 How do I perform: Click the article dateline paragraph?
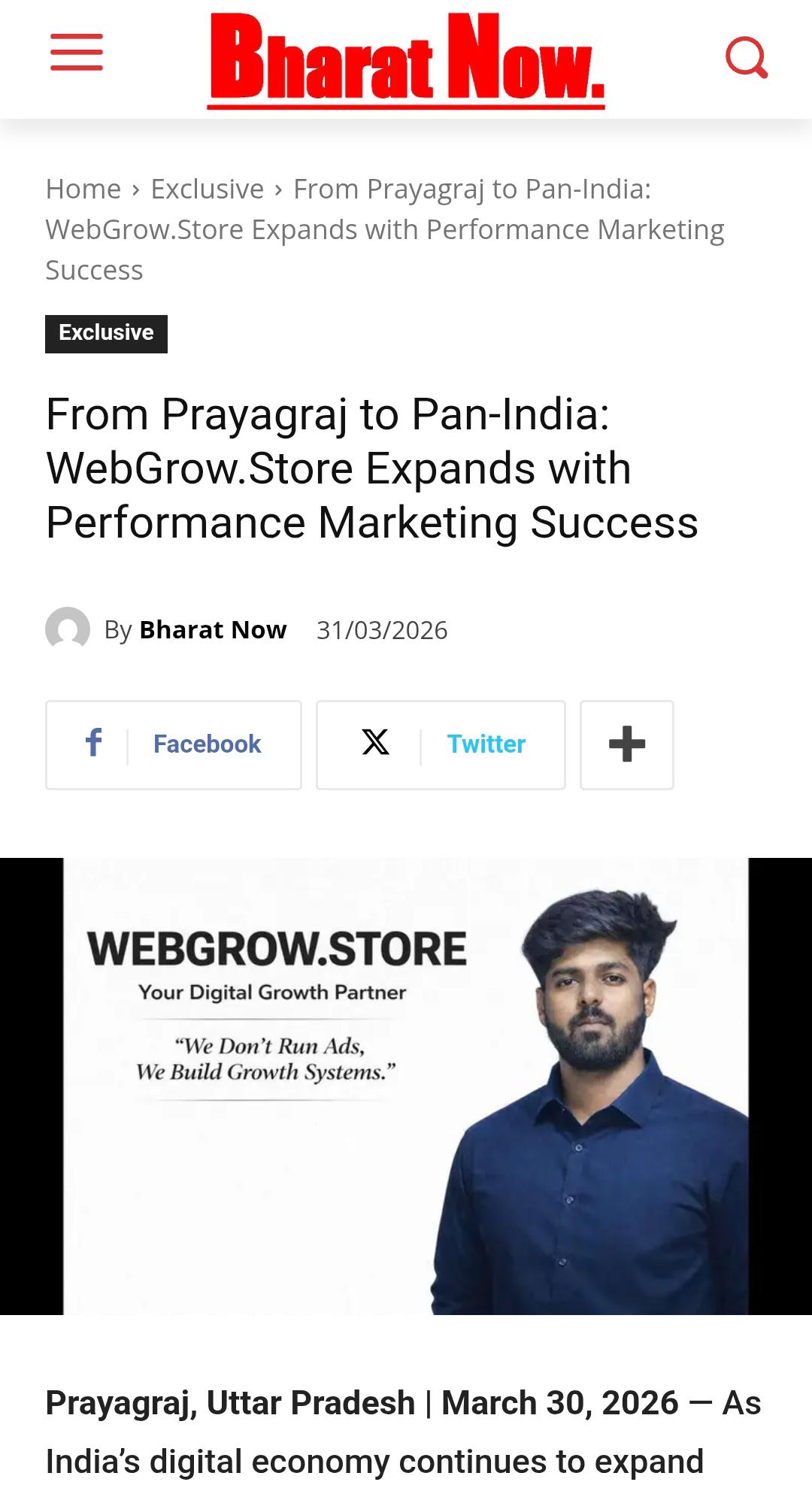point(404,1432)
